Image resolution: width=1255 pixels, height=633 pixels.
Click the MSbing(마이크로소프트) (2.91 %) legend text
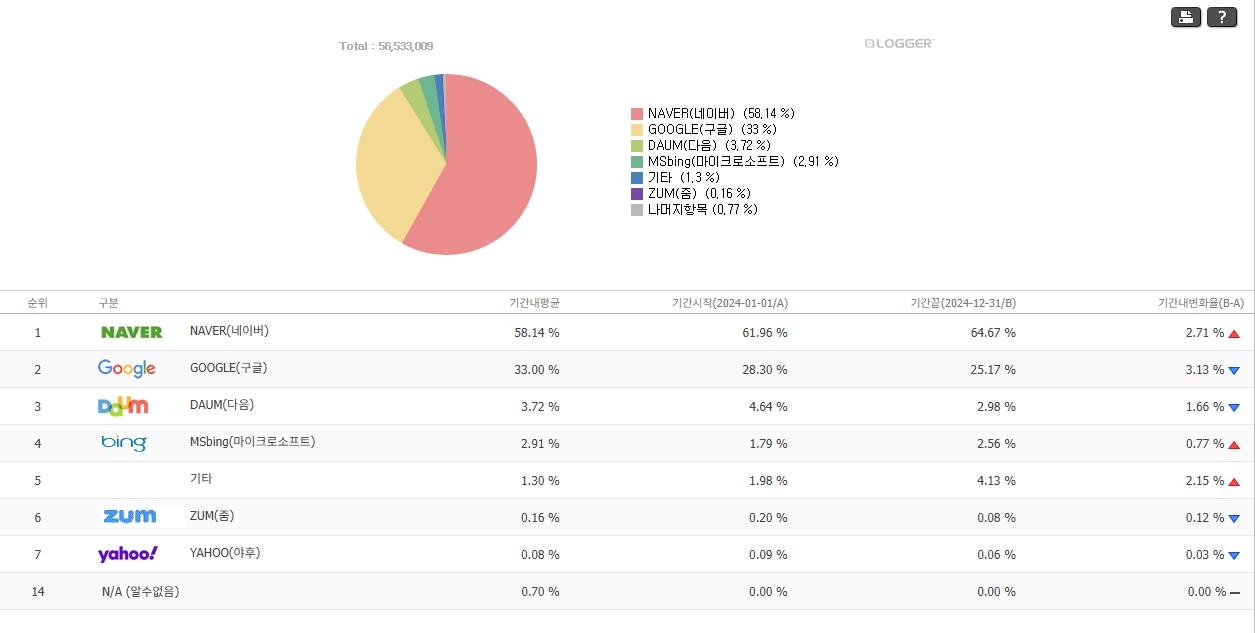[743, 162]
